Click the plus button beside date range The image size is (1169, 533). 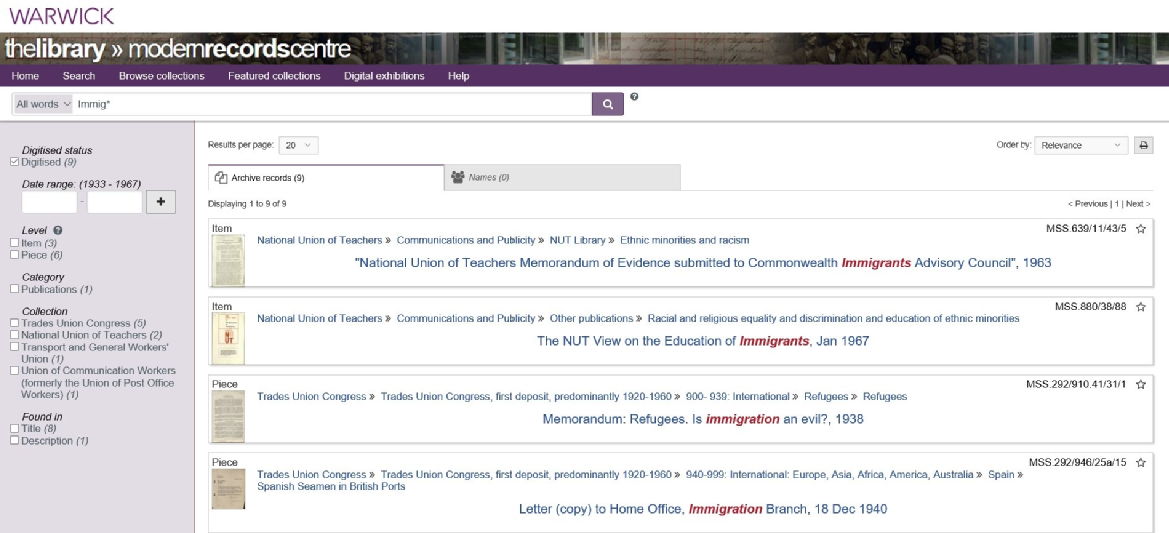click(160, 202)
